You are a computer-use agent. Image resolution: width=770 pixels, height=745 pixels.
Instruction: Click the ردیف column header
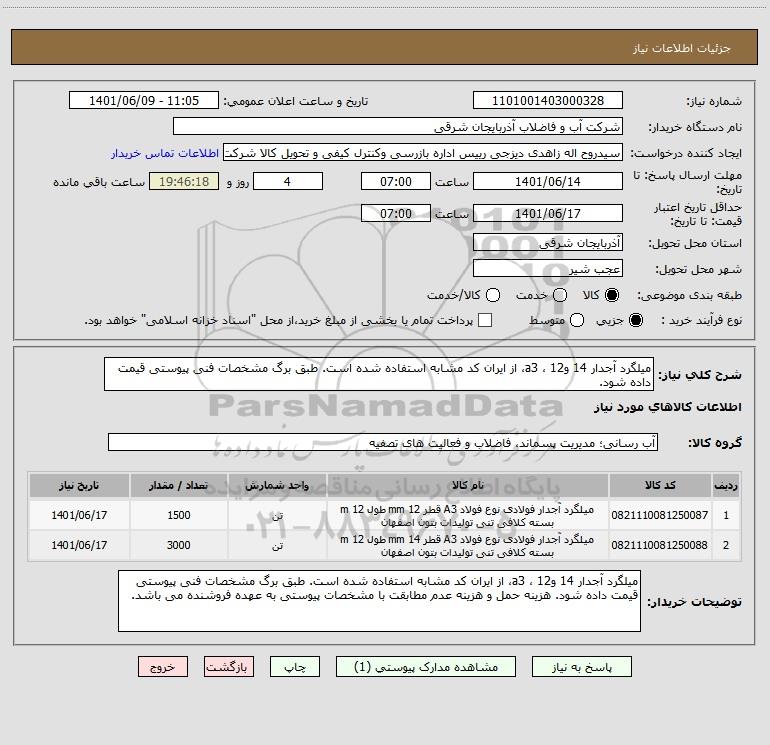[x=726, y=485]
